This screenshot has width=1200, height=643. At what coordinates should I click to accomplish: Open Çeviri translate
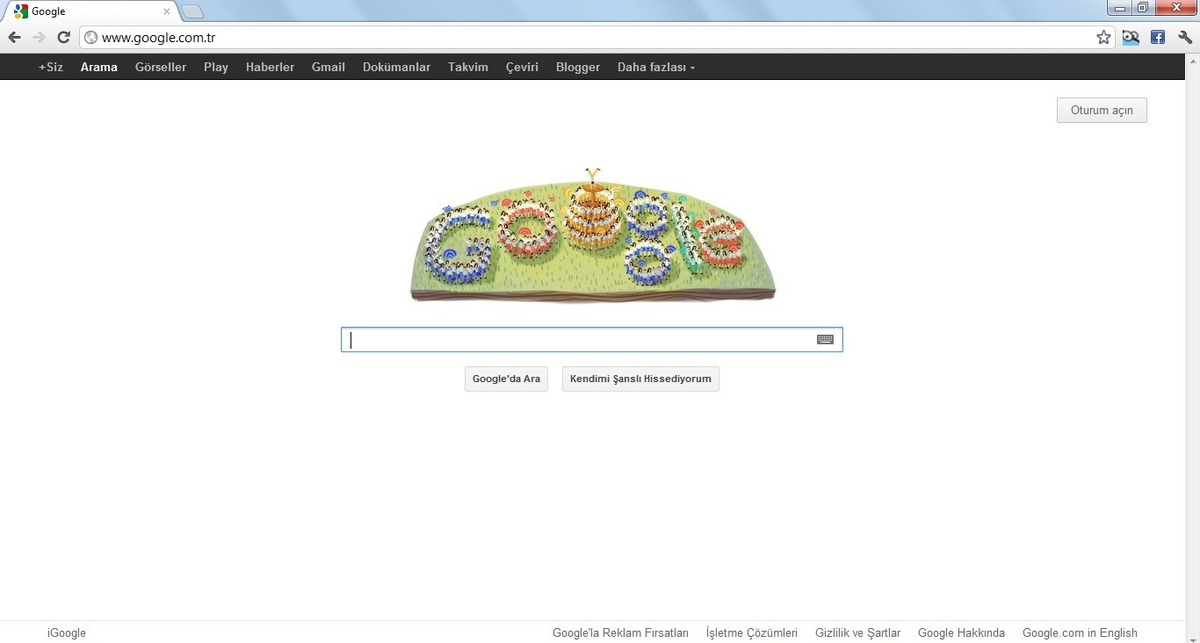pyautogui.click(x=522, y=67)
